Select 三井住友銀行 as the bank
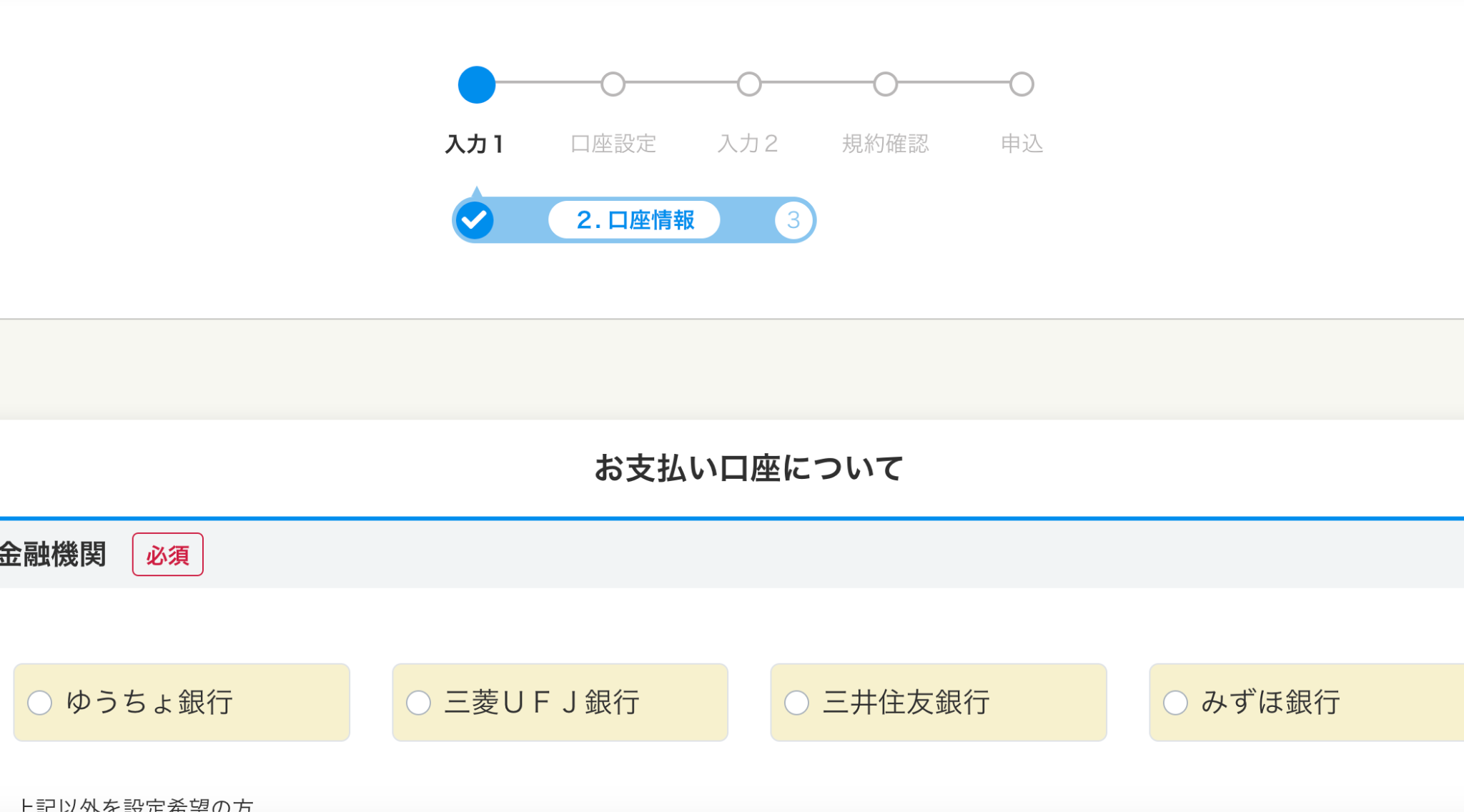 [796, 703]
